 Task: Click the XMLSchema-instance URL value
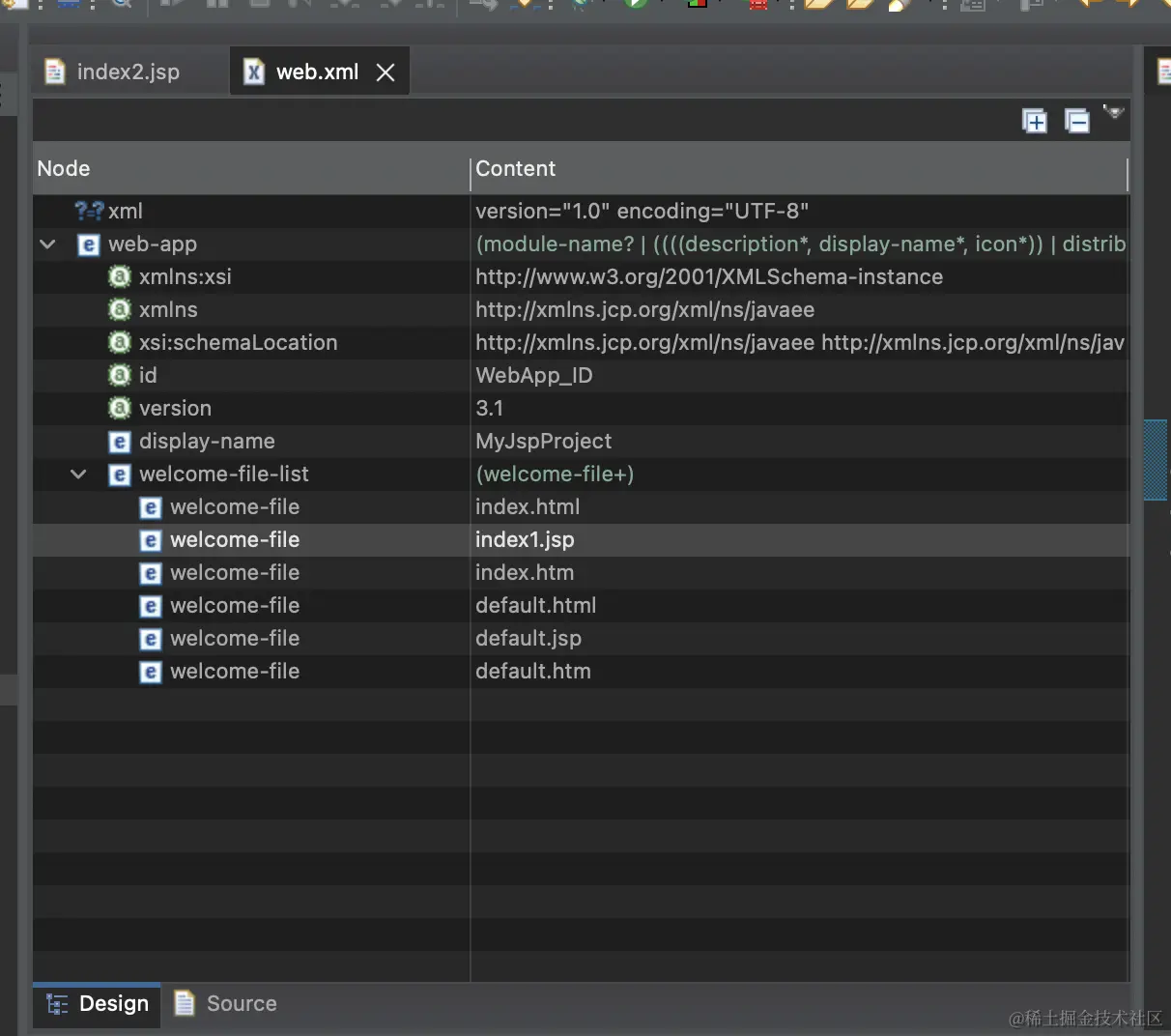(x=709, y=277)
